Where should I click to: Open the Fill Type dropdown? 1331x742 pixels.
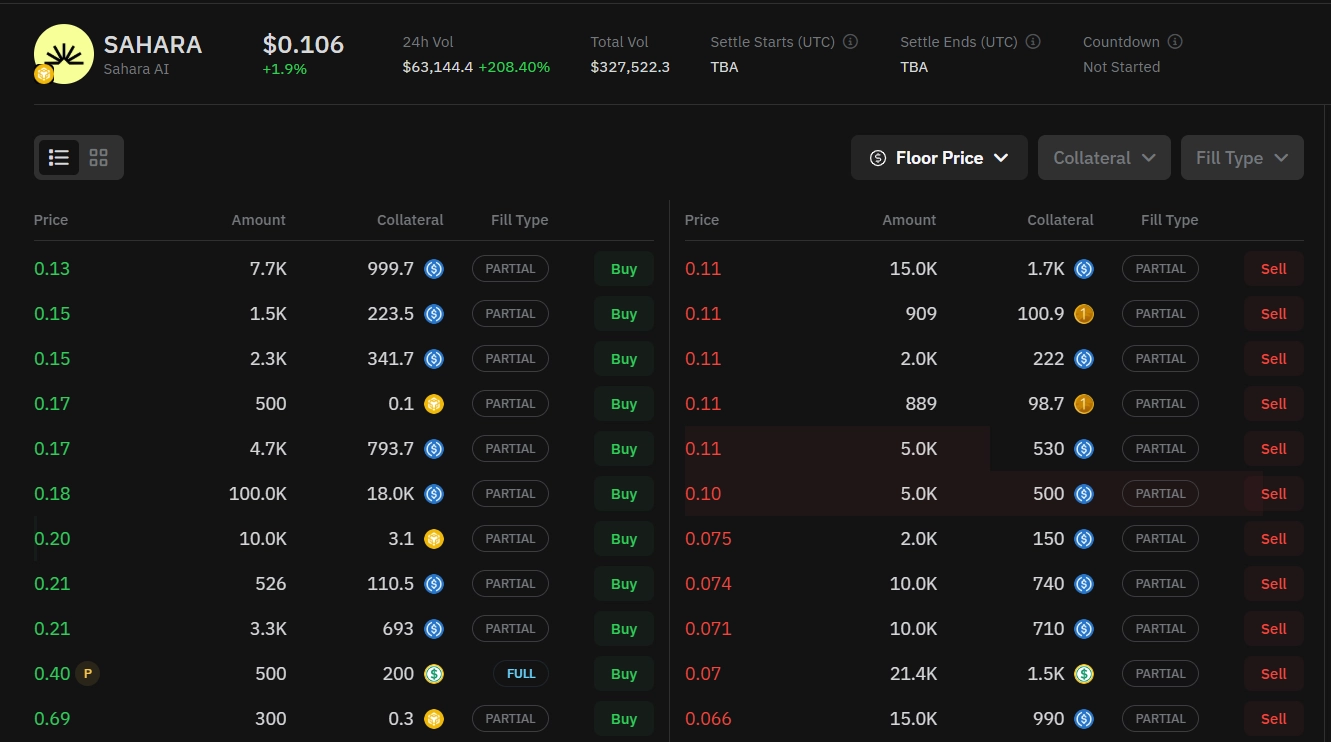point(1242,157)
